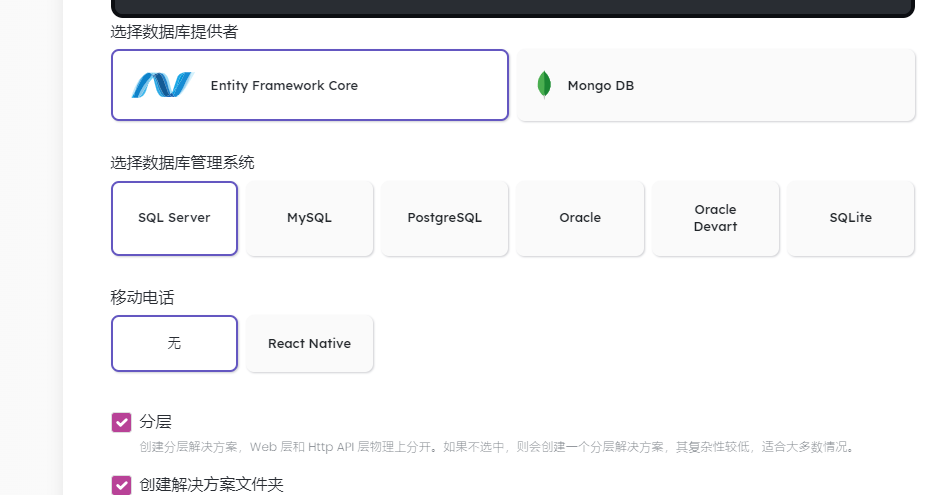Image resolution: width=925 pixels, height=495 pixels.
Task: Click the 移动电话 section label
Action: pyautogui.click(x=142, y=297)
